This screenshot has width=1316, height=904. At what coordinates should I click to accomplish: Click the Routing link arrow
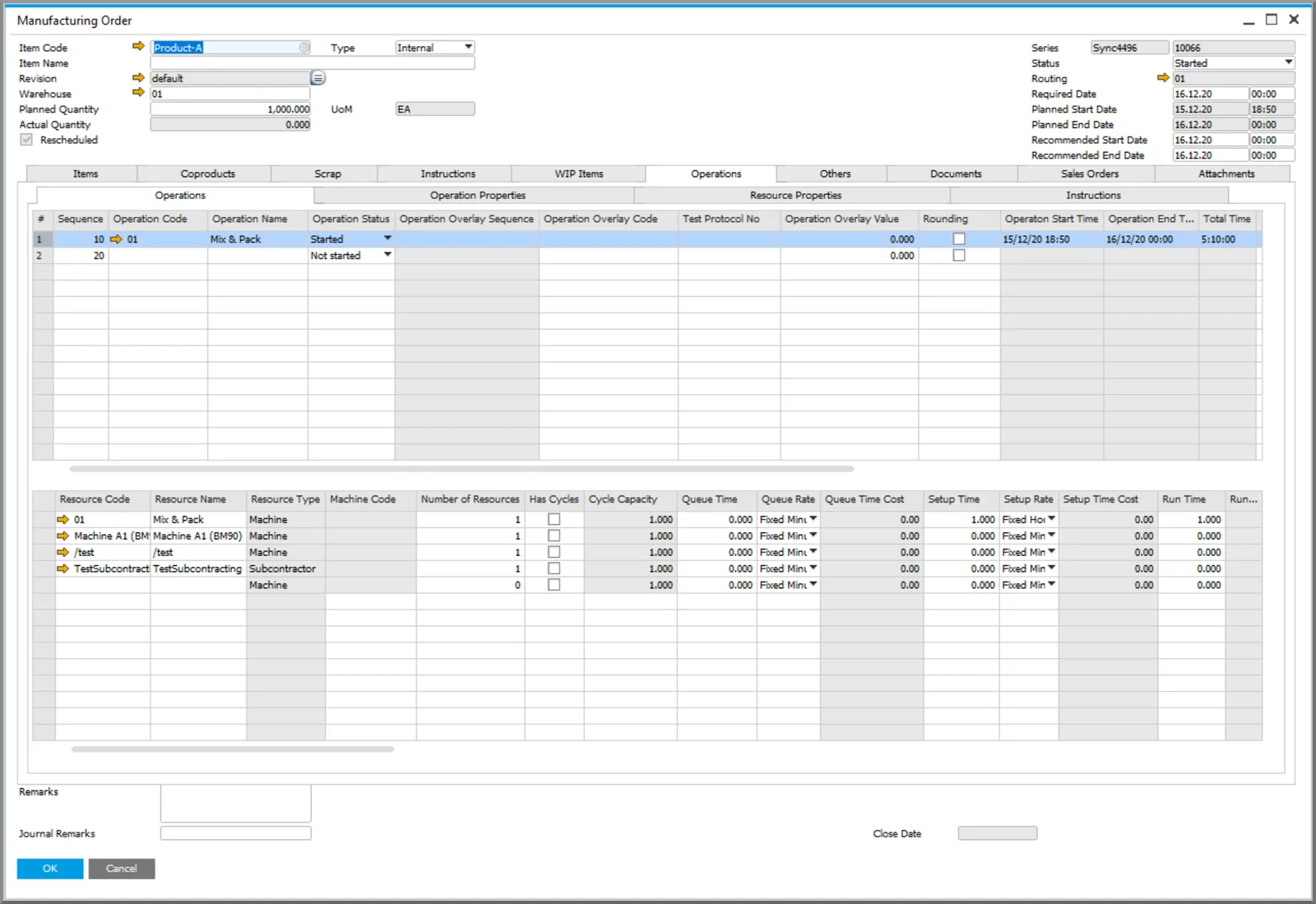[1163, 78]
